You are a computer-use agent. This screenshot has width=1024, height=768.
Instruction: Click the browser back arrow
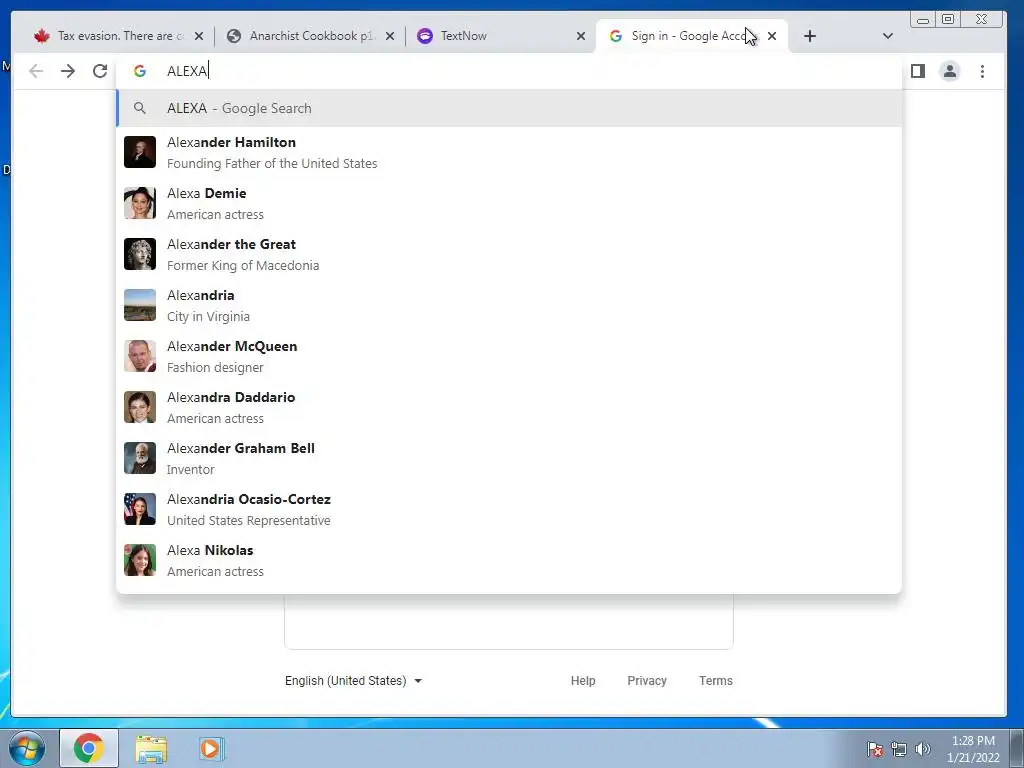click(x=36, y=71)
